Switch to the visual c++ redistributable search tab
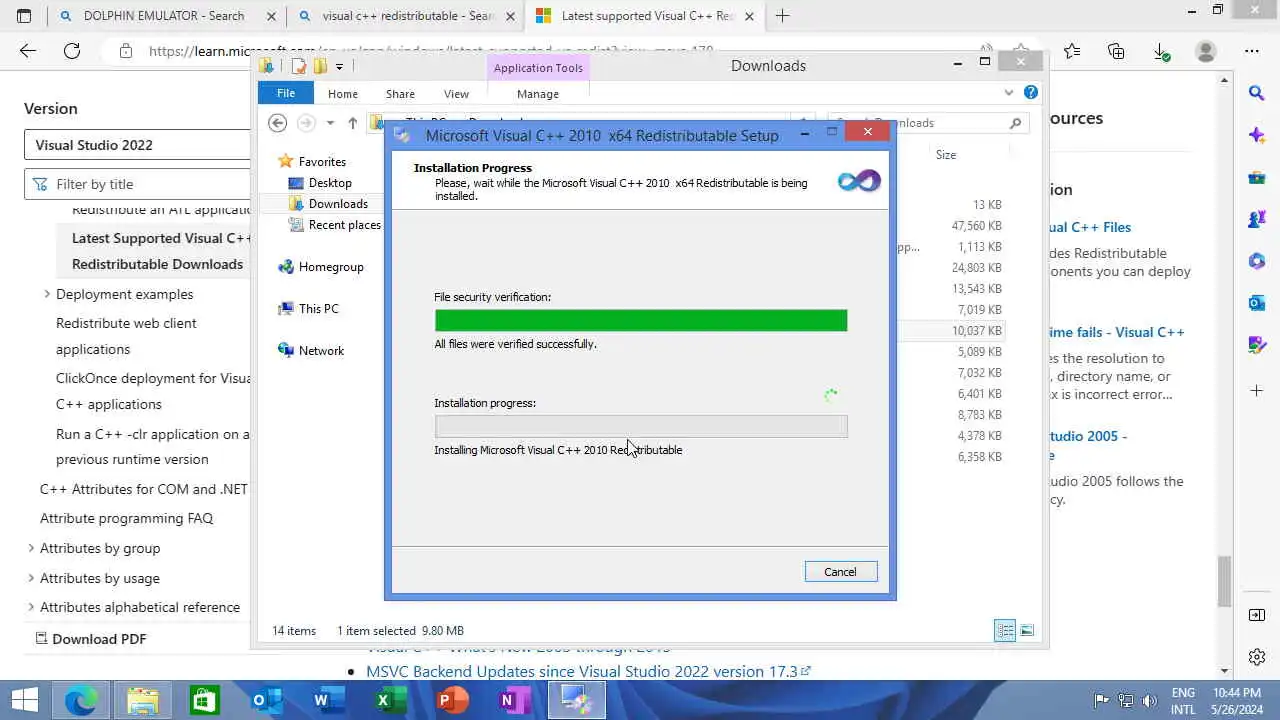This screenshot has width=1280, height=720. [409, 16]
